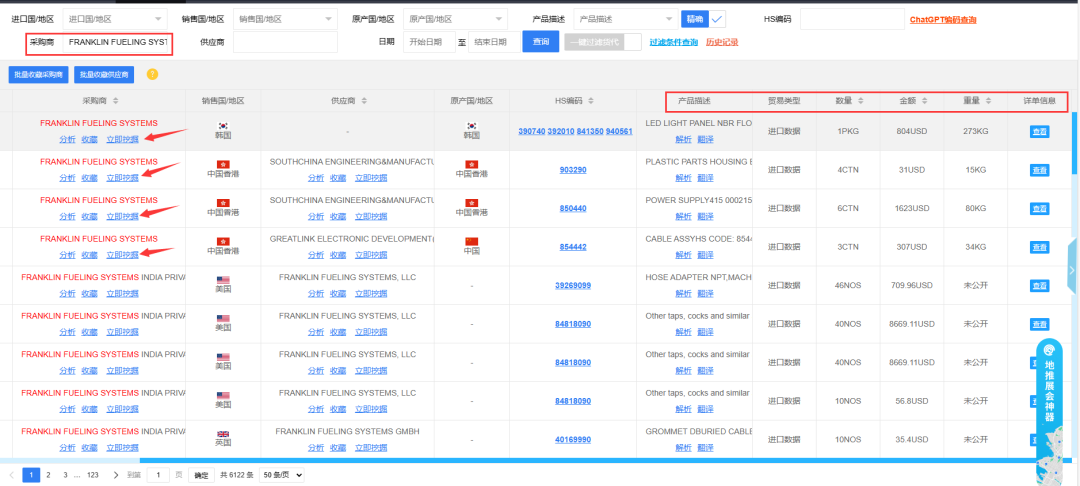This screenshot has height=486, width=1080.
Task: Open the 产品描述 dropdown
Action: point(625,19)
